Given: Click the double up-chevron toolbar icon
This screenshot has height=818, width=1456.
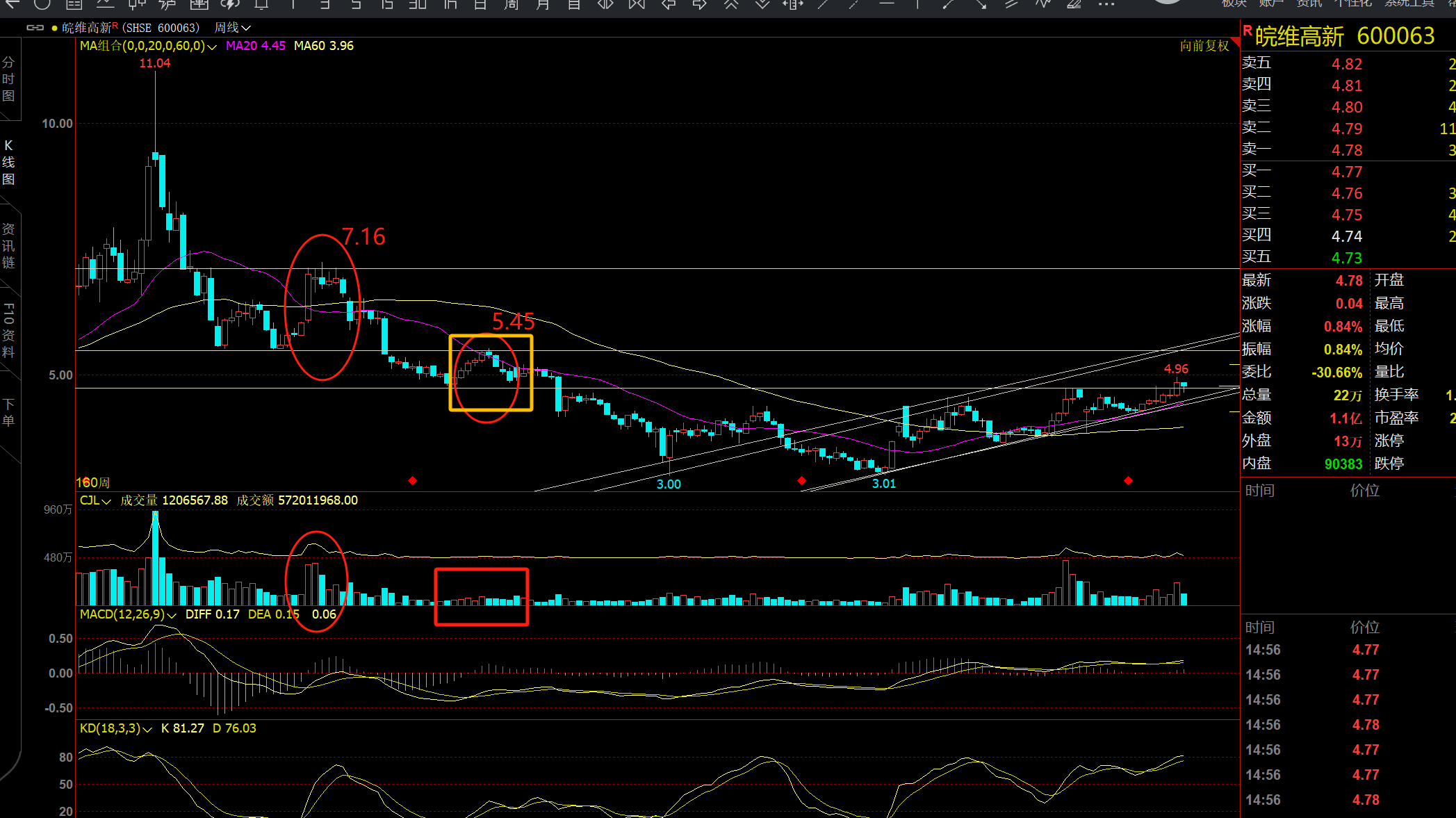Looking at the screenshot, I should [x=731, y=4].
